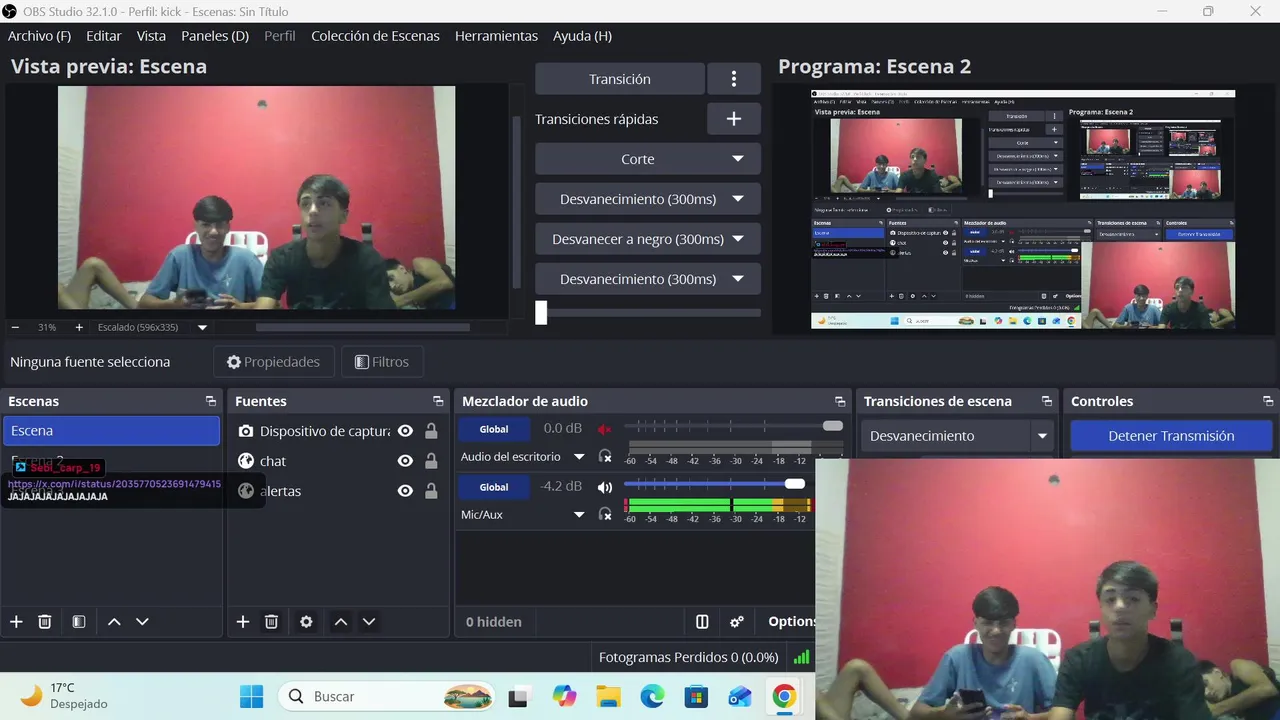Move source down in Fuentes list
This screenshot has width=1280, height=720.
[369, 622]
